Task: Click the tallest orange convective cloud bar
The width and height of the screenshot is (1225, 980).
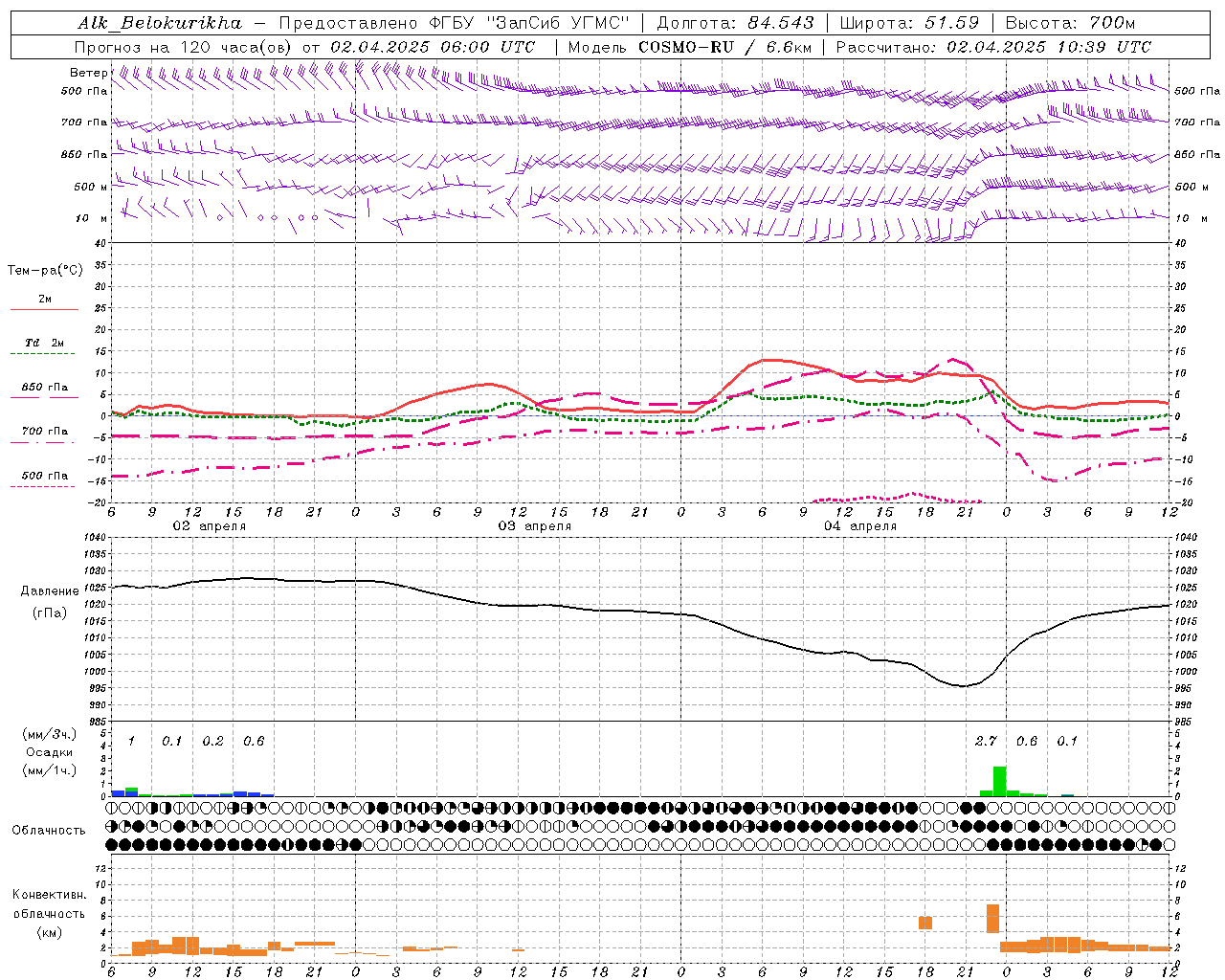Action: pyautogui.click(x=992, y=919)
